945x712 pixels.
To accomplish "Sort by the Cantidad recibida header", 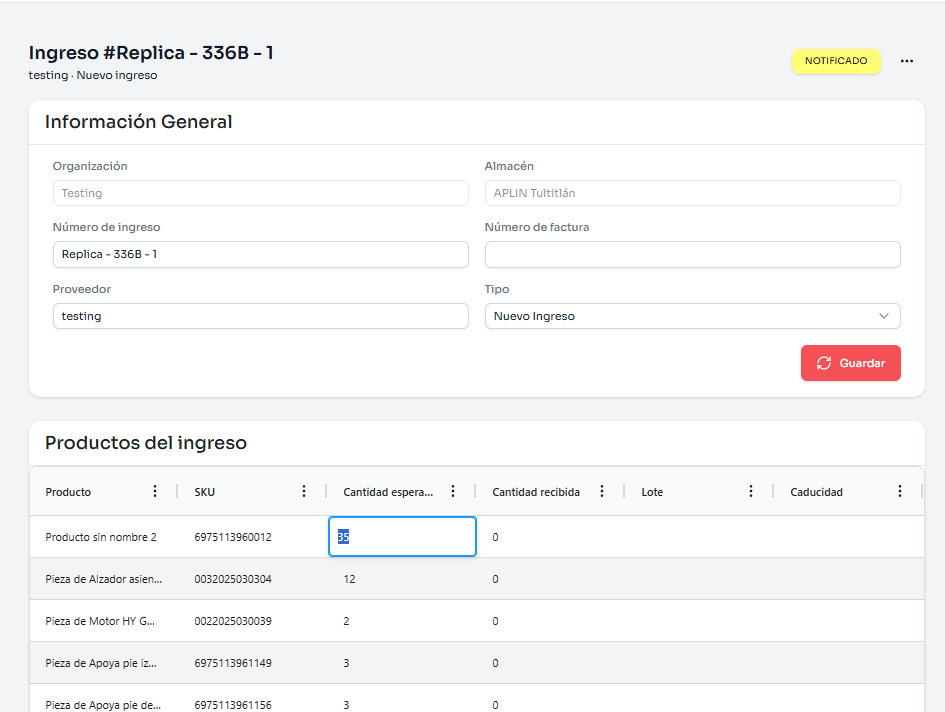I will (536, 492).
